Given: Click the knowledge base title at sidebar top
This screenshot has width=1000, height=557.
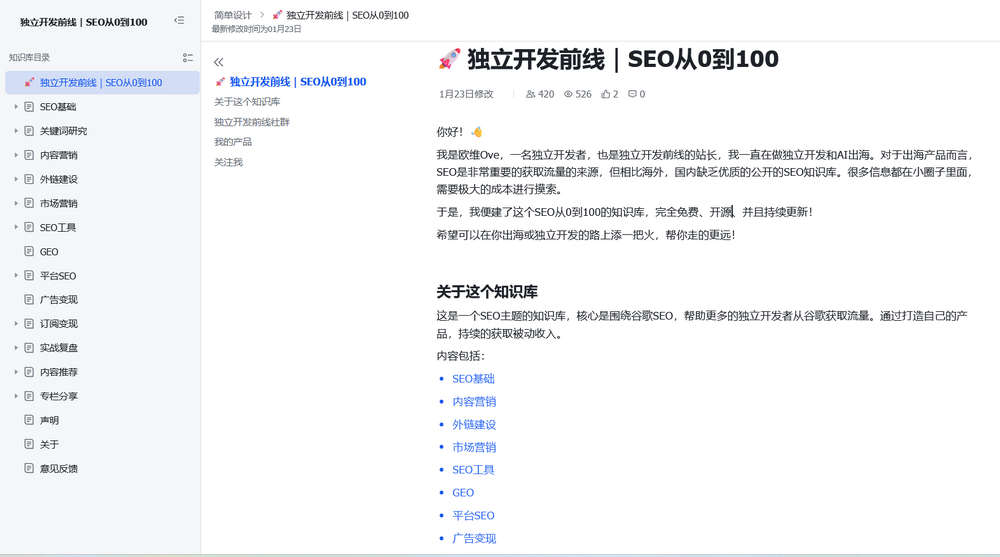Looking at the screenshot, I should coord(84,22).
